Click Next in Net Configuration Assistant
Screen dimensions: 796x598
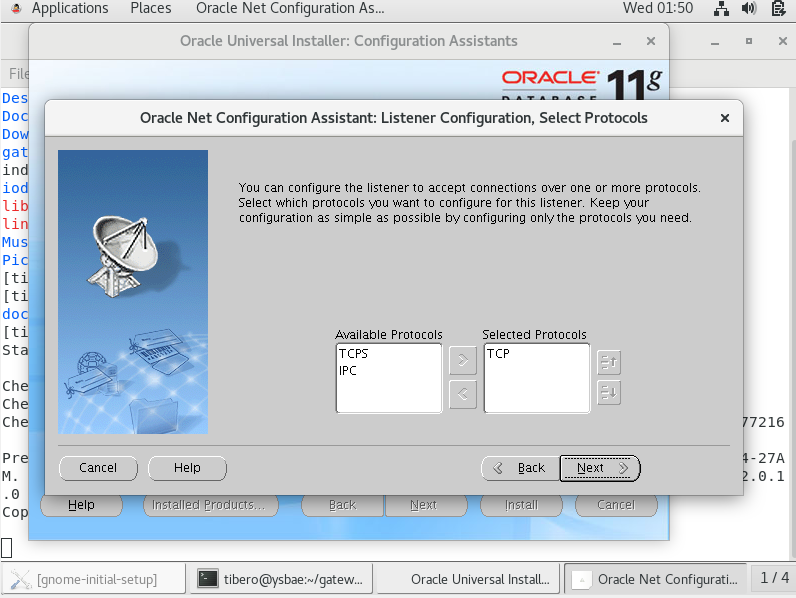(600, 468)
